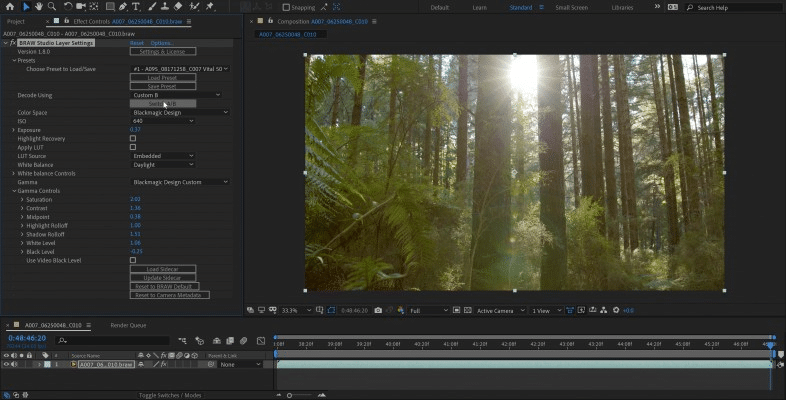Image resolution: width=786 pixels, height=400 pixels.
Task: Check the Apply LUT checkbox
Action: [133, 147]
